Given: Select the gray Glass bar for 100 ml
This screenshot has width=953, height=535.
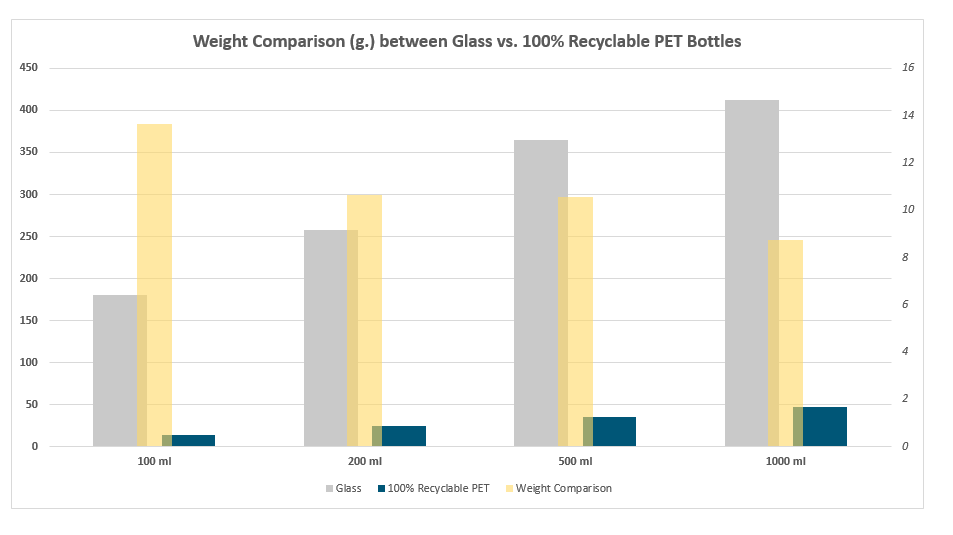Looking at the screenshot, I should coord(114,370).
